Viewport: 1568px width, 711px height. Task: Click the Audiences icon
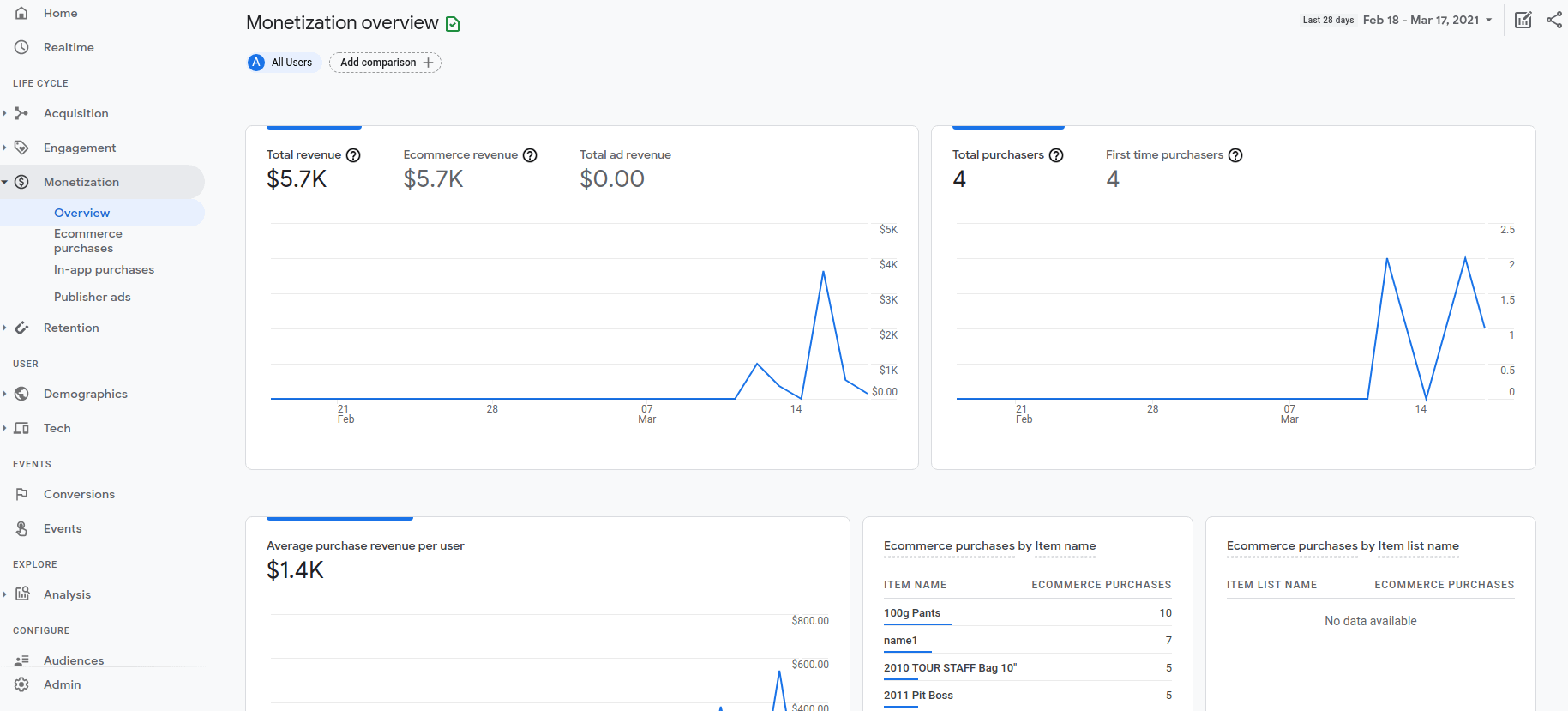(x=21, y=660)
